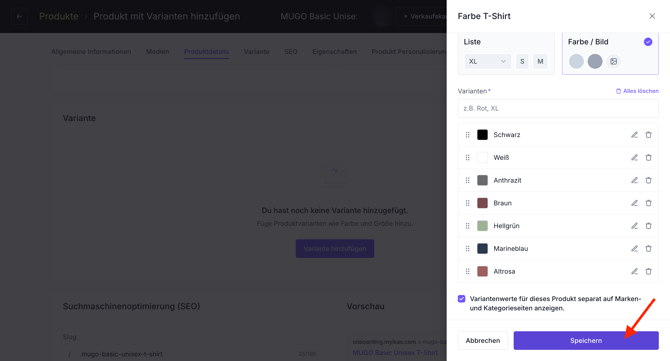
Task: Click the Speichern button
Action: point(586,340)
